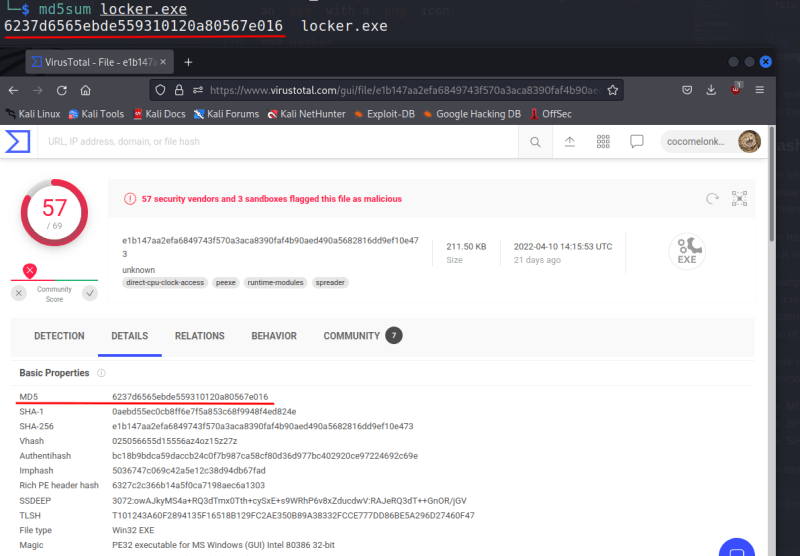Reload the VirusTotal page

coord(62,90)
